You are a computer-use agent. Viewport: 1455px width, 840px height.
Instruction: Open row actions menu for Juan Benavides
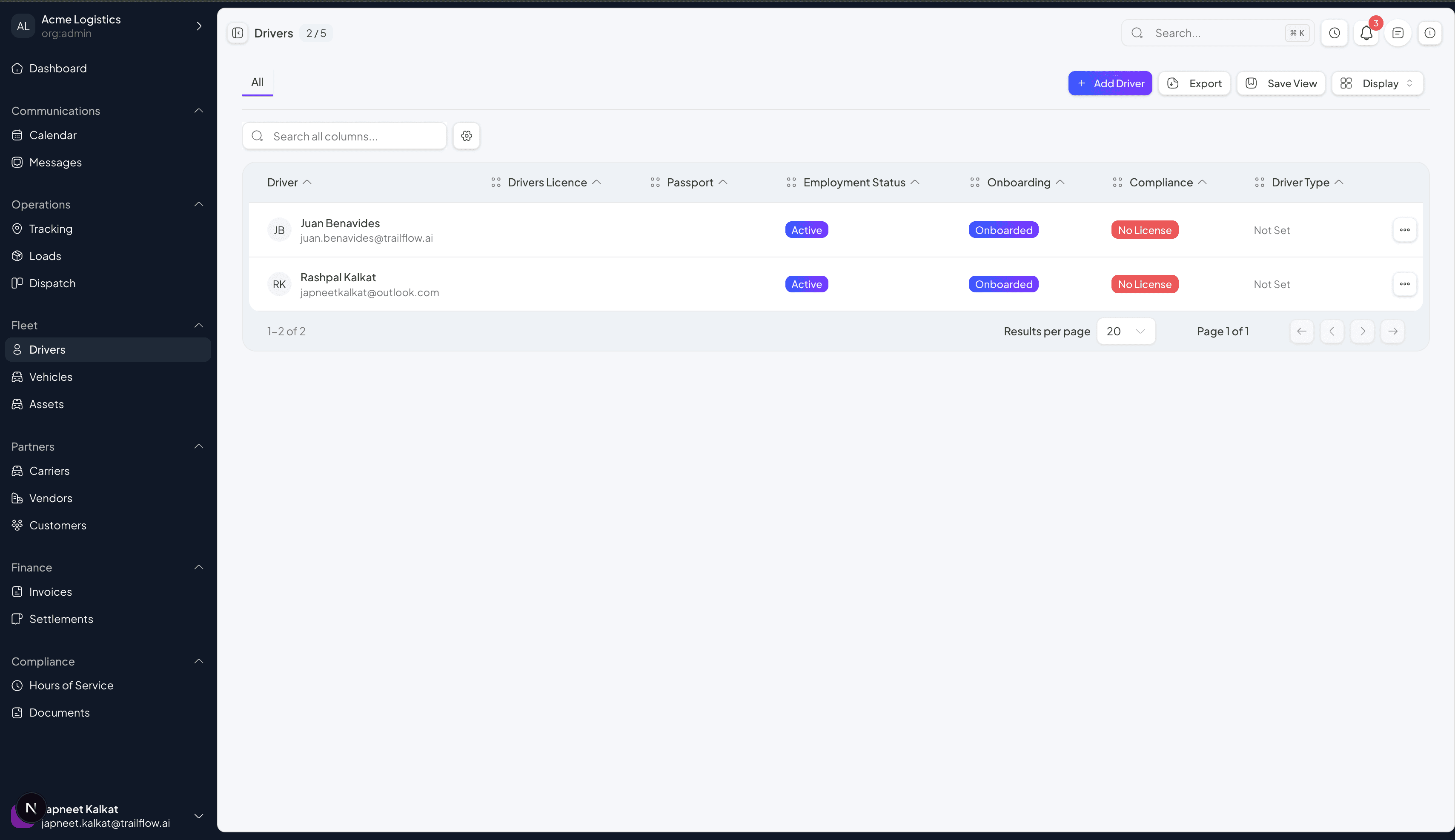click(1405, 230)
